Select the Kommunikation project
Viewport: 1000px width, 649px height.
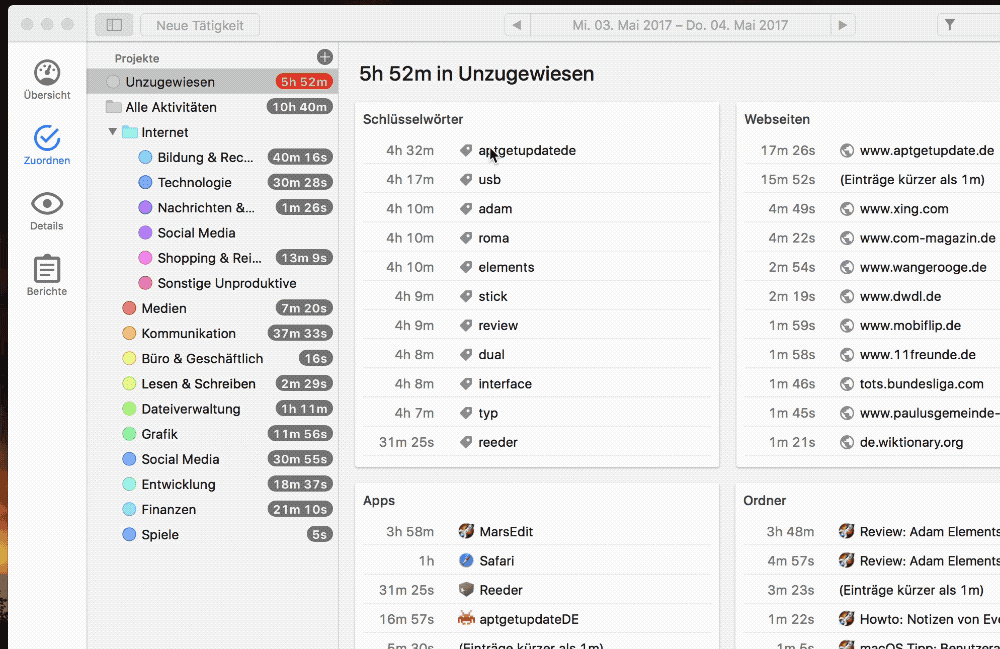click(188, 333)
